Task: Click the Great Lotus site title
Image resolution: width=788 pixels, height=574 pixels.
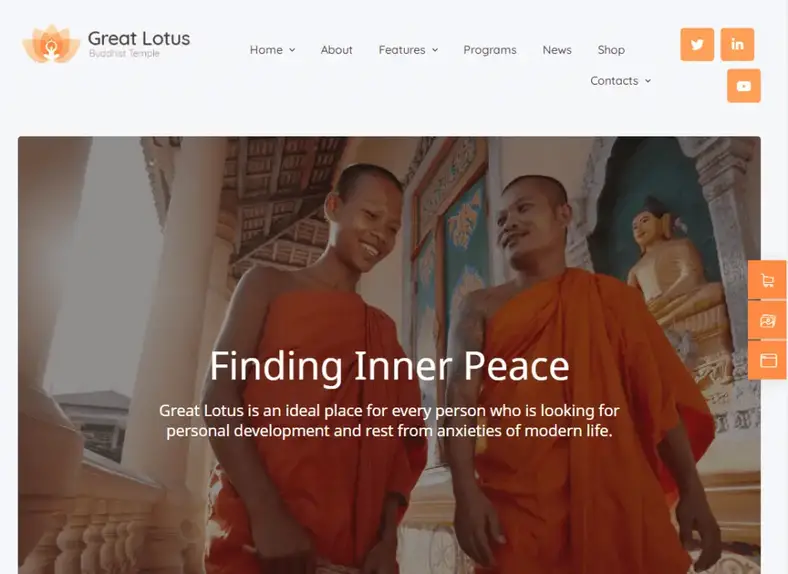Action: click(139, 38)
